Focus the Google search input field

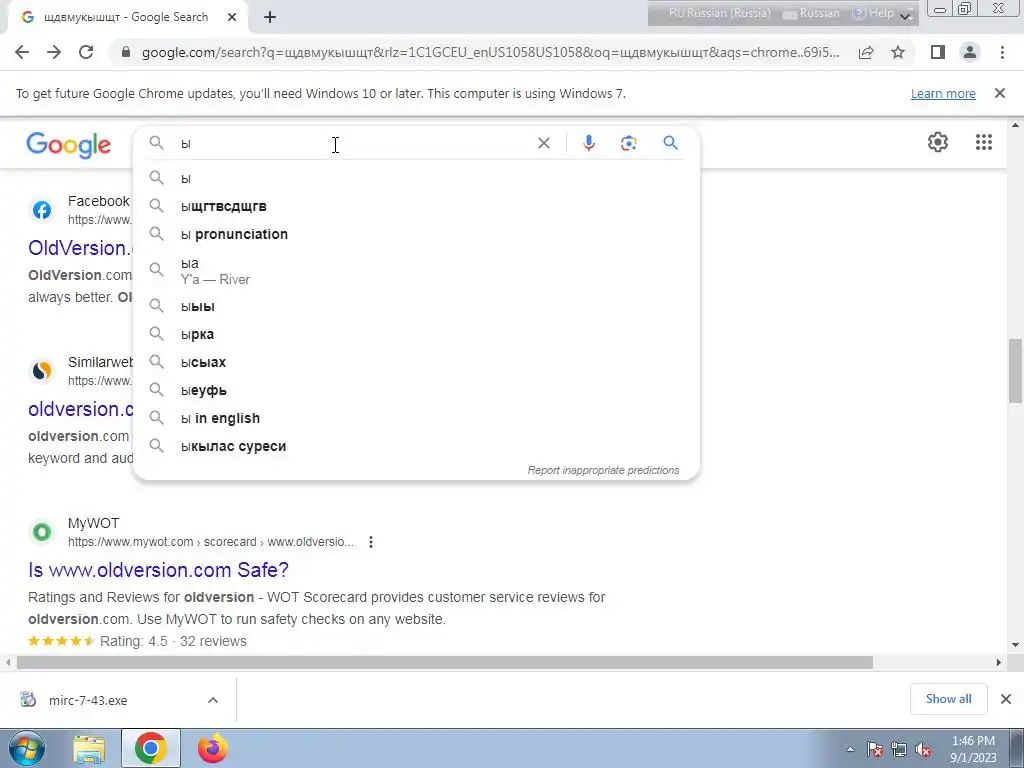click(353, 143)
